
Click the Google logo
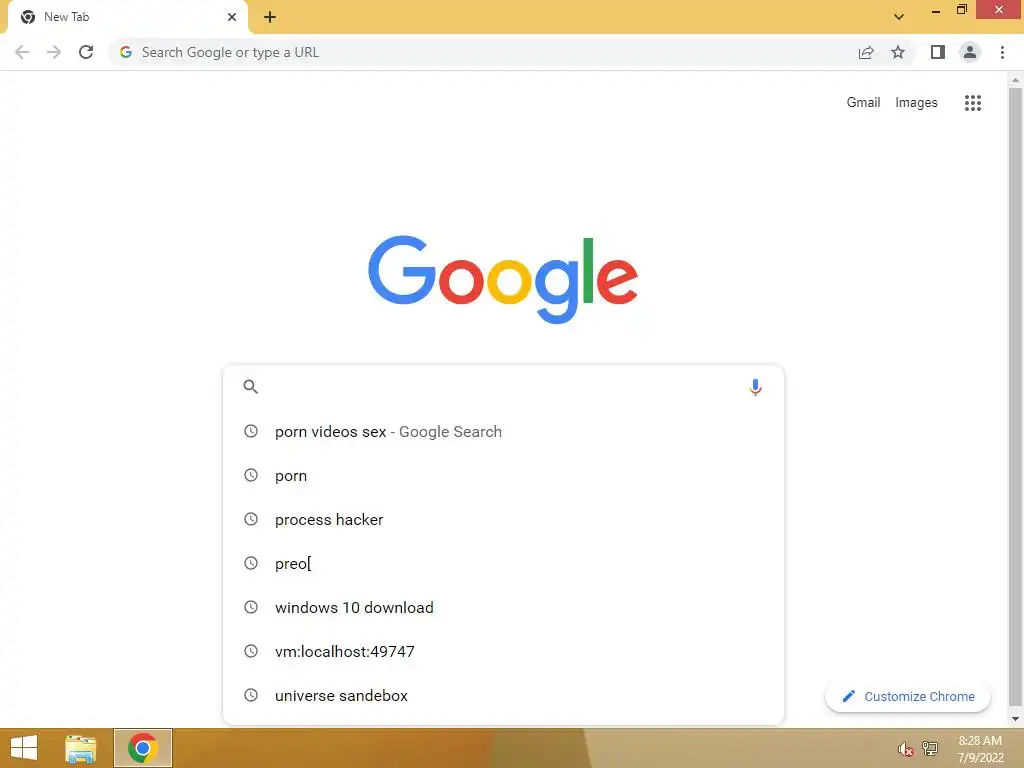coord(503,280)
